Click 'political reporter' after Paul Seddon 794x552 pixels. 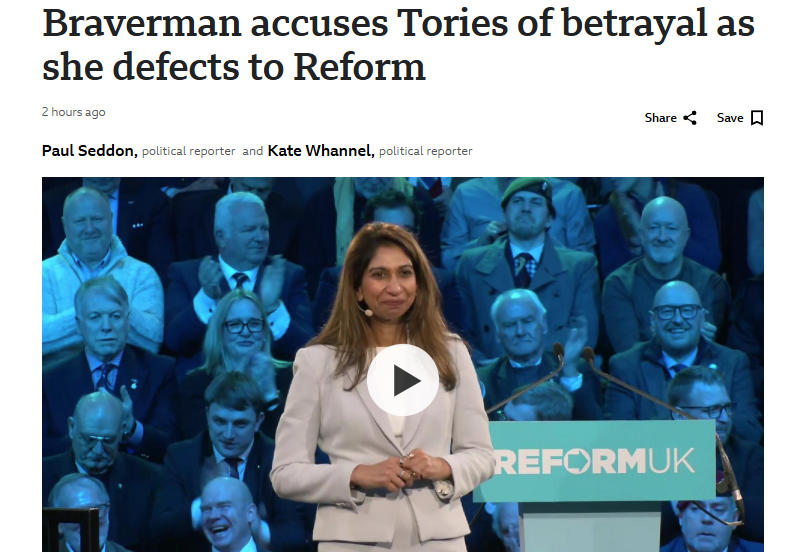point(188,151)
